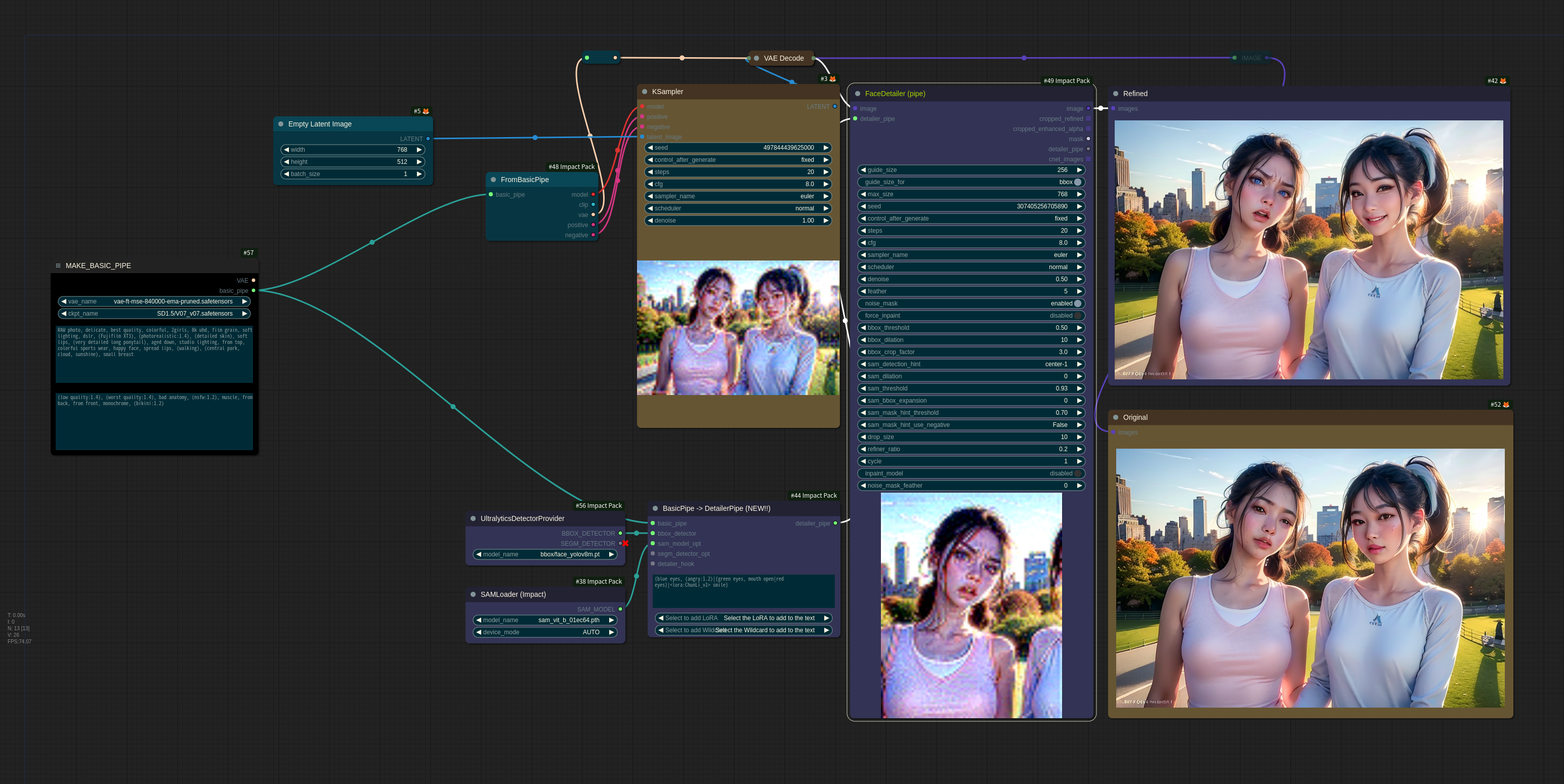This screenshot has height=784, width=1564.
Task: Click the positive prompt text box
Action: click(x=154, y=355)
